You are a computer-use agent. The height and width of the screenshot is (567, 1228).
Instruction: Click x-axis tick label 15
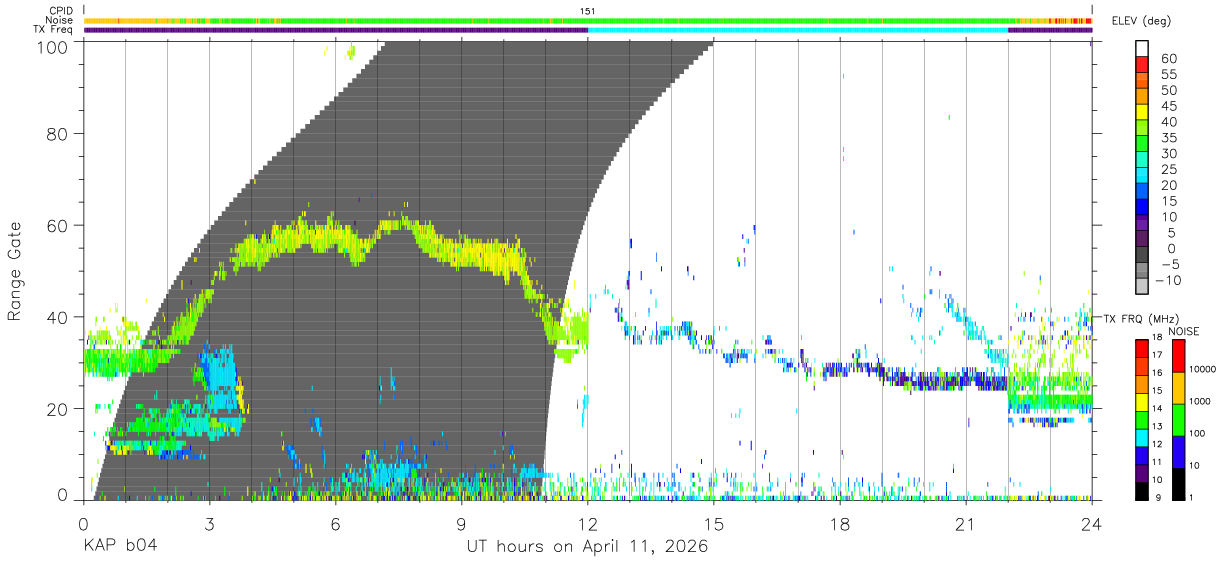(714, 524)
